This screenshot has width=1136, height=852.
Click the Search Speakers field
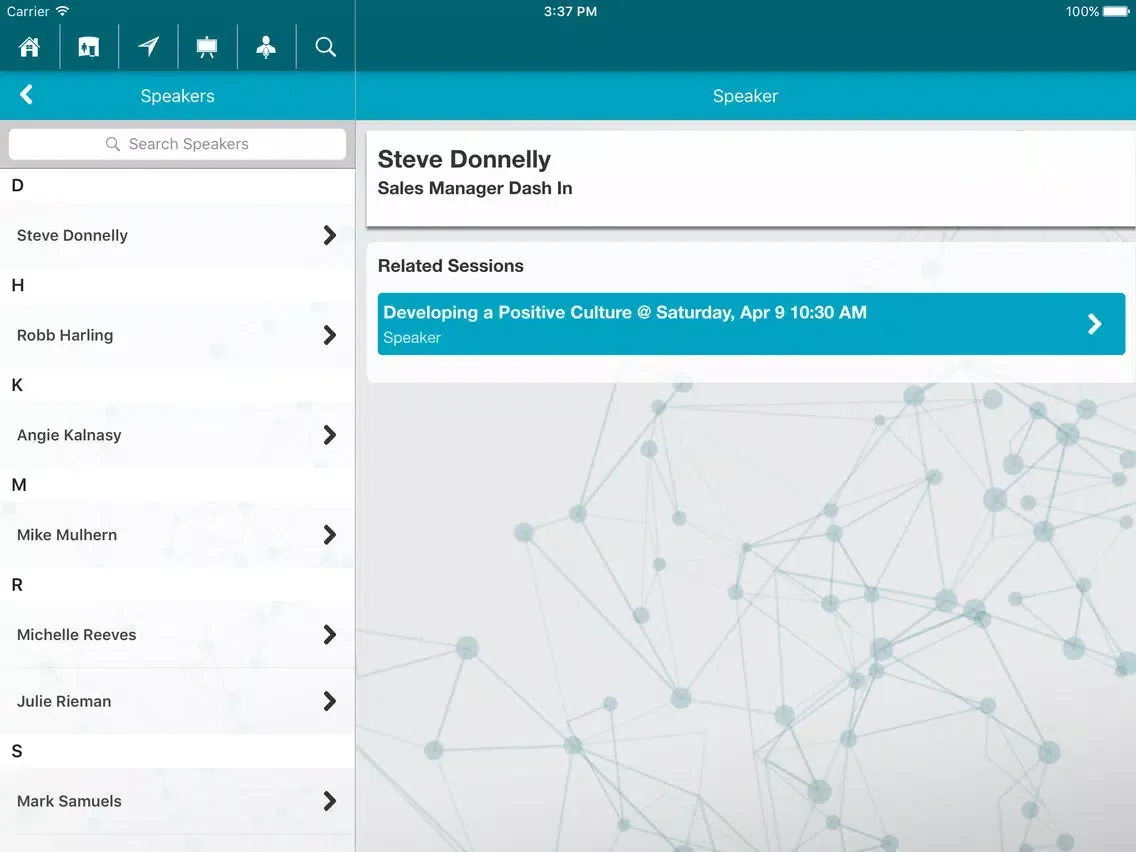(x=177, y=144)
